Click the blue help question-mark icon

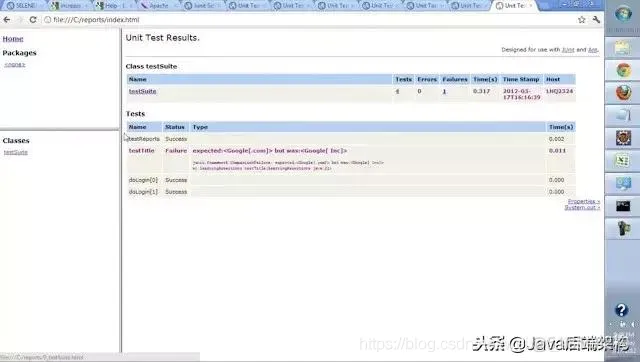click(x=621, y=310)
